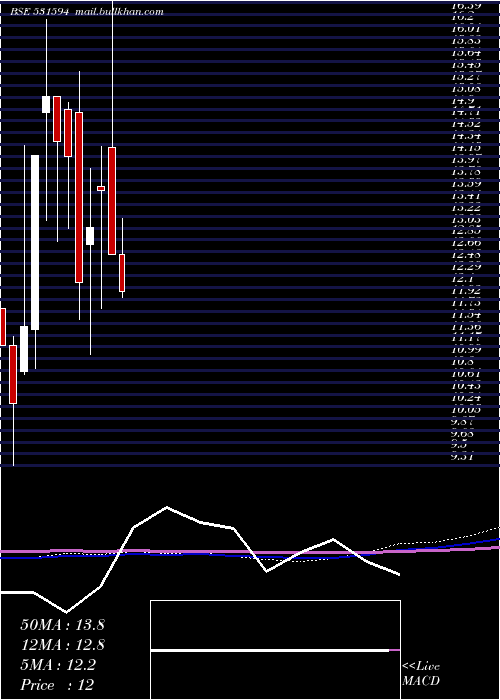
Task: Click the 5MA : 12.2 value
Action: click(58, 665)
